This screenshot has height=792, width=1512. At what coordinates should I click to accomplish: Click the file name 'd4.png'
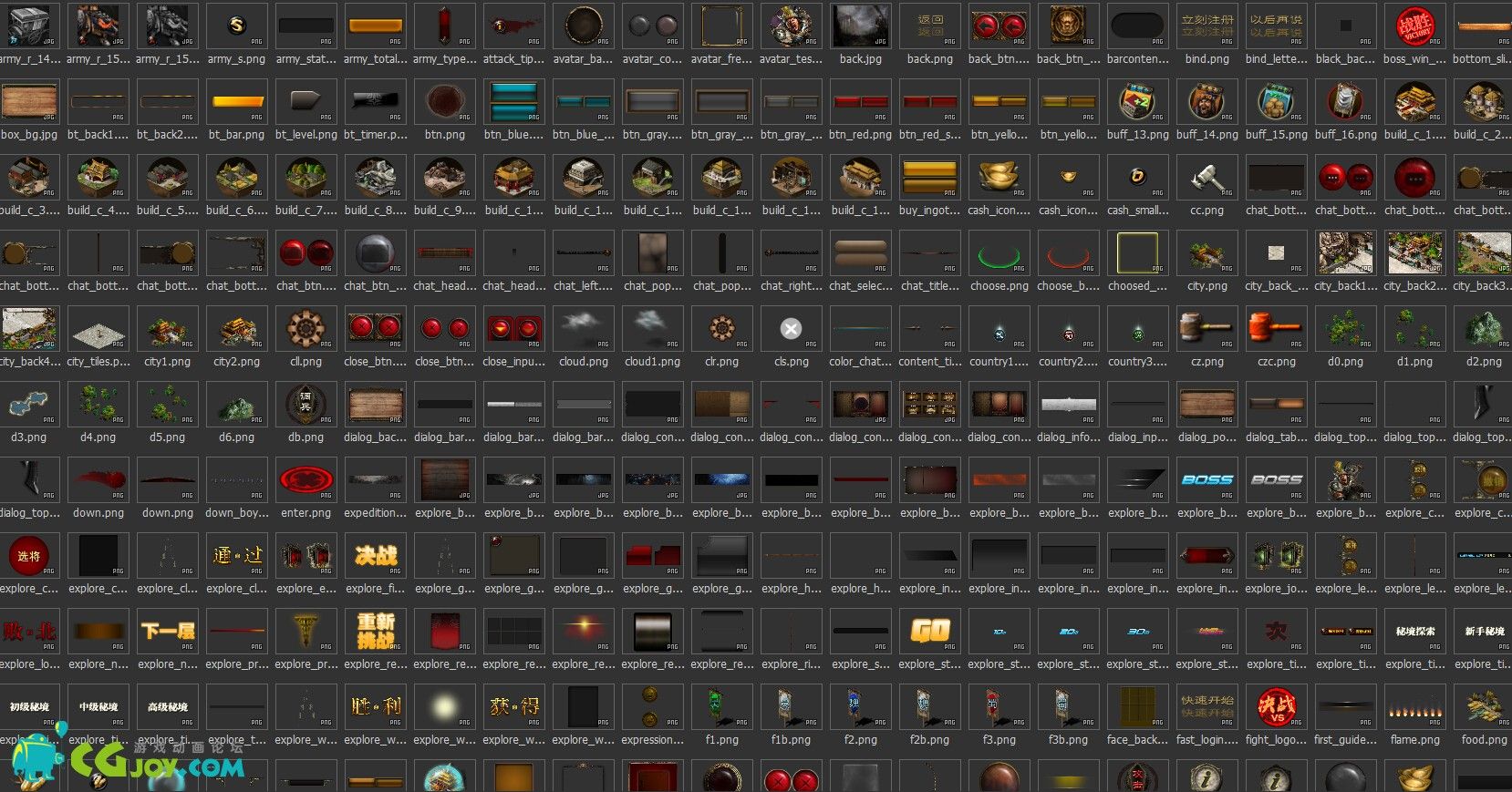click(x=98, y=437)
